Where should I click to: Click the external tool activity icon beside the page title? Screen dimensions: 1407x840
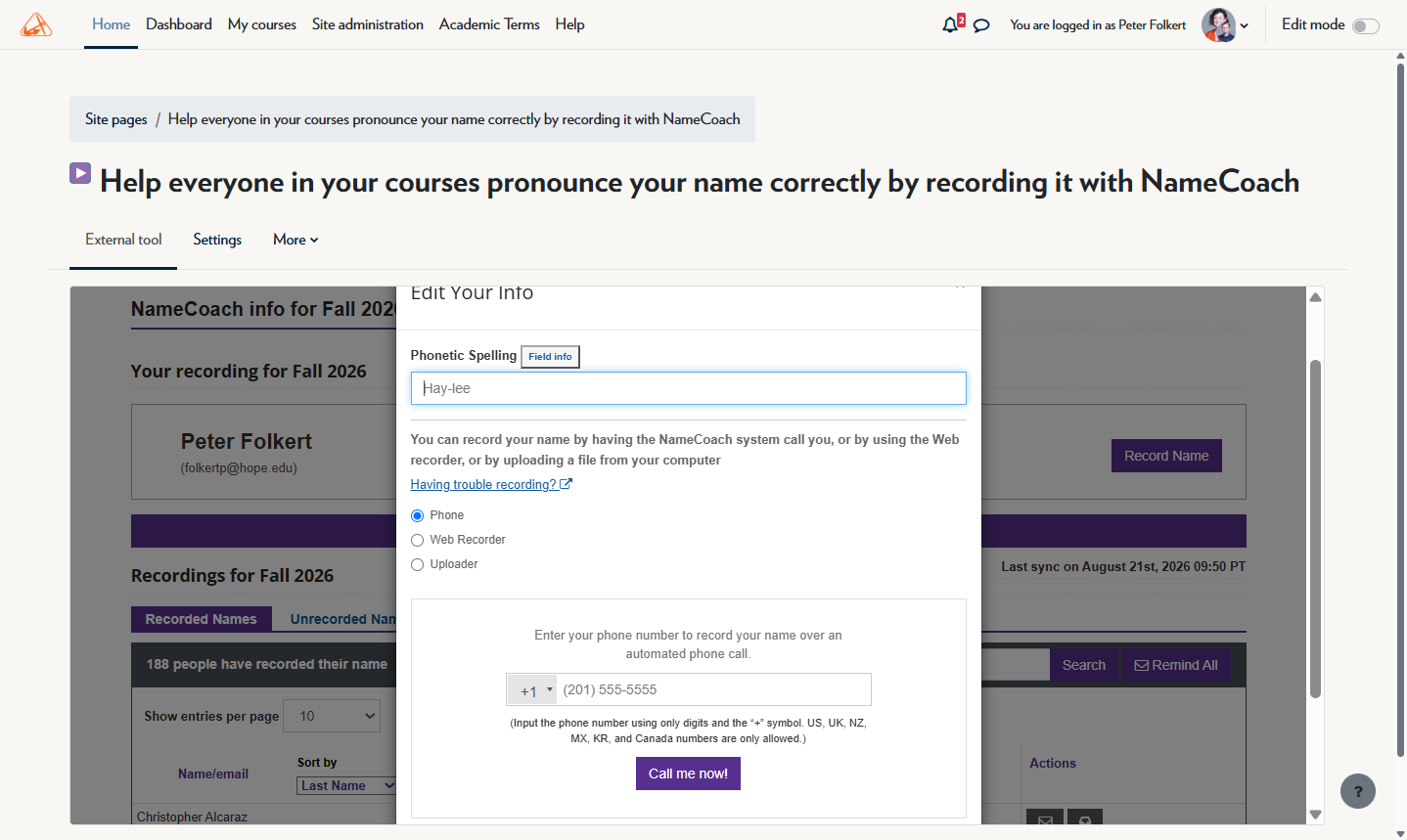point(80,173)
